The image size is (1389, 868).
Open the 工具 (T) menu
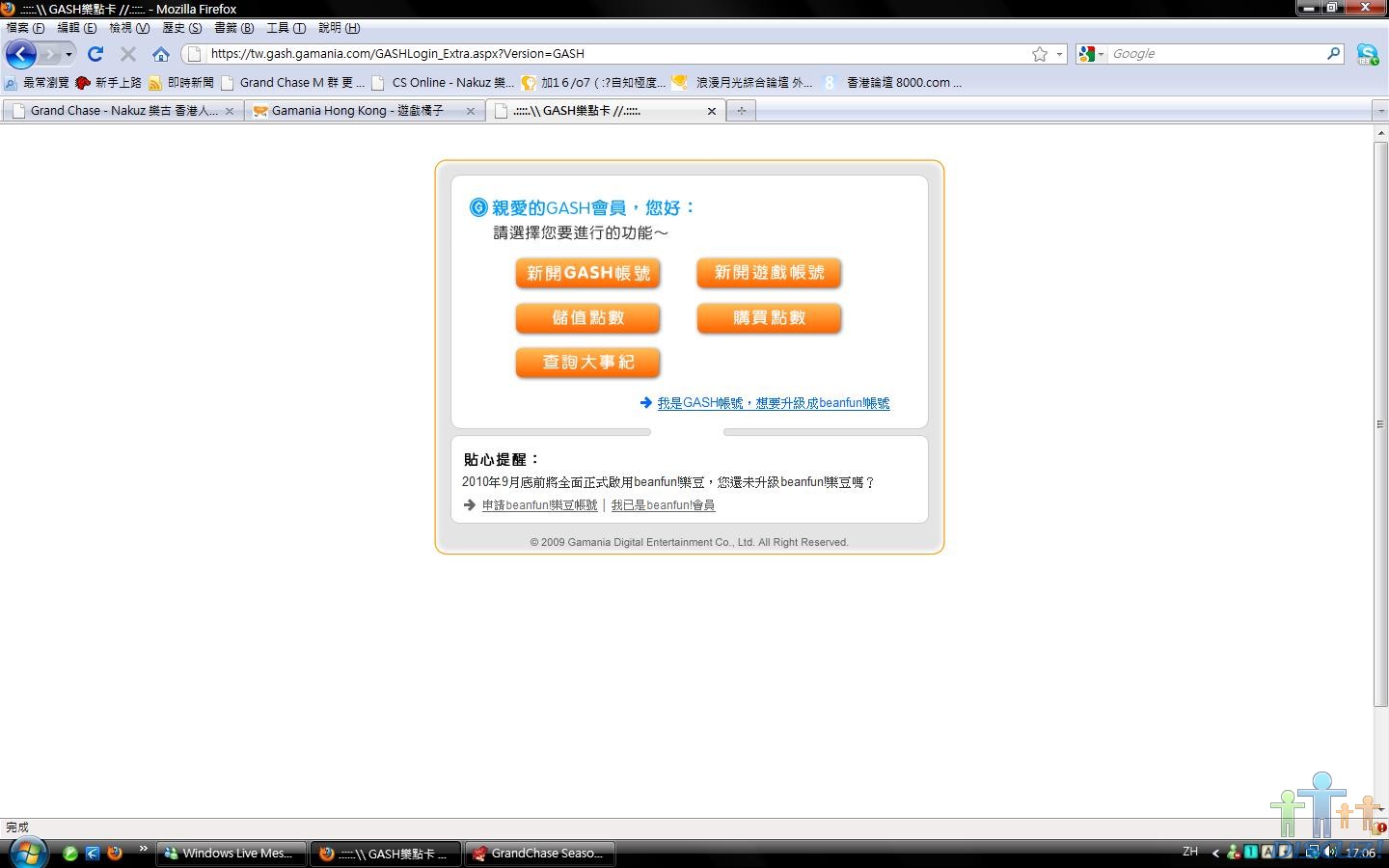pyautogui.click(x=286, y=28)
